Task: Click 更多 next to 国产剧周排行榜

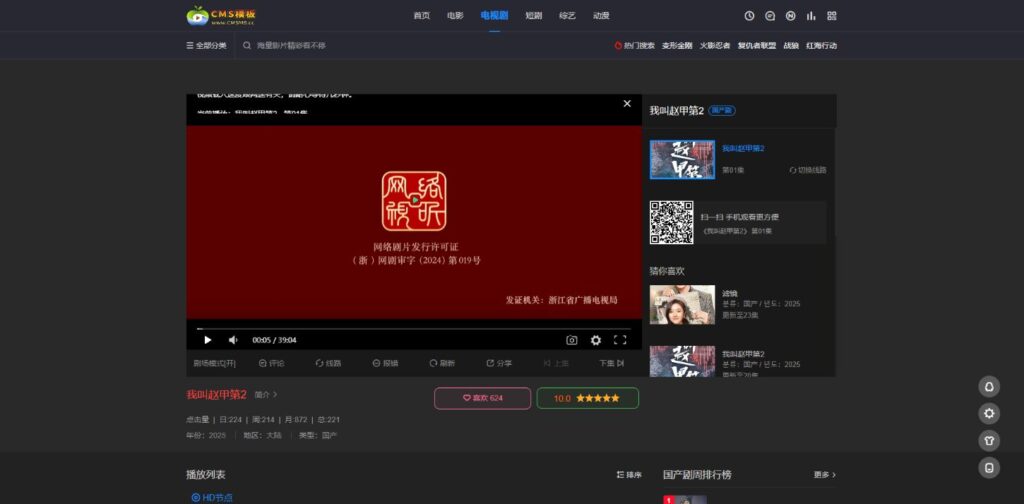Action: 825,475
